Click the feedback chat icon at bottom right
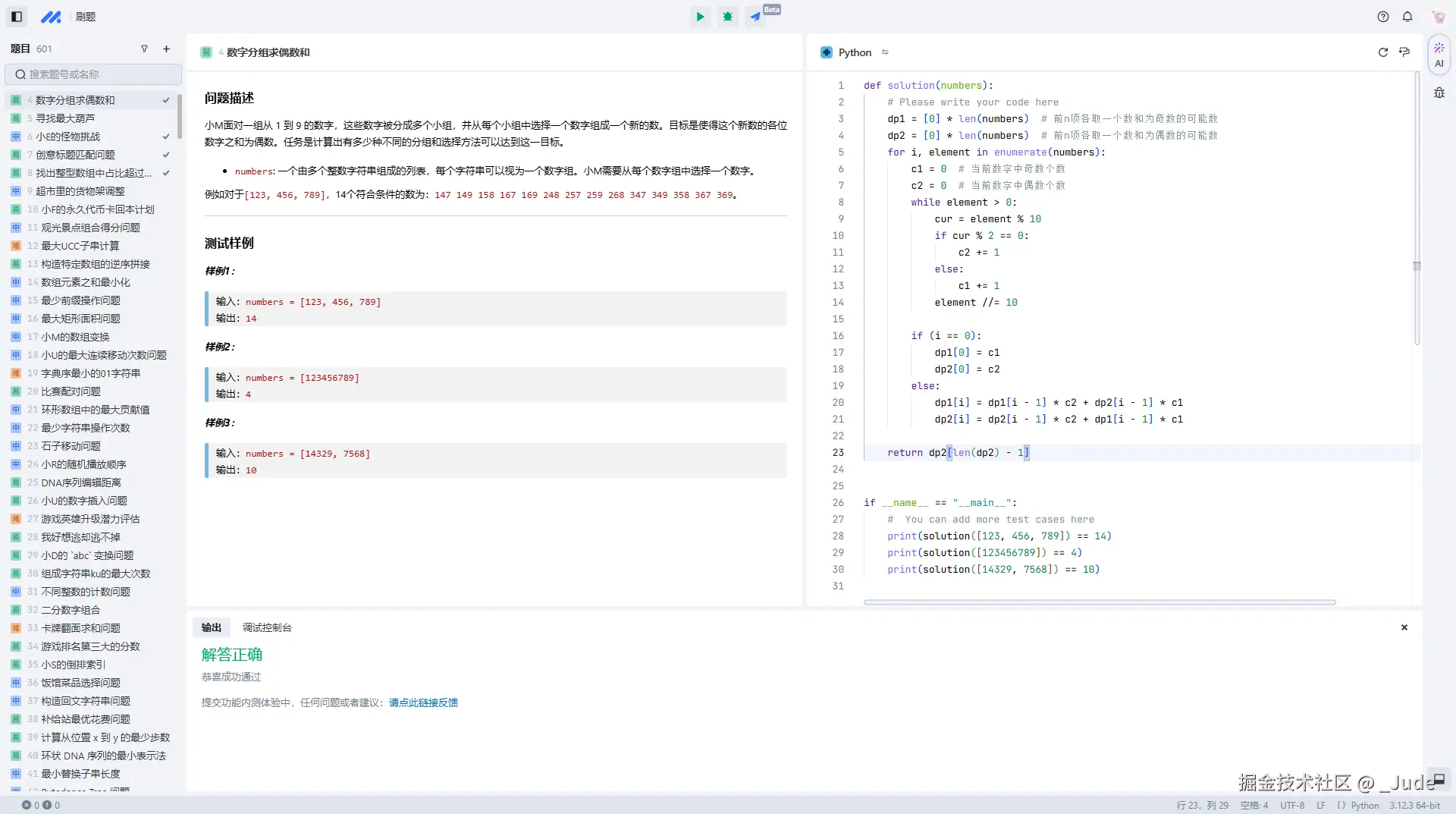1456x814 pixels. 1439,778
